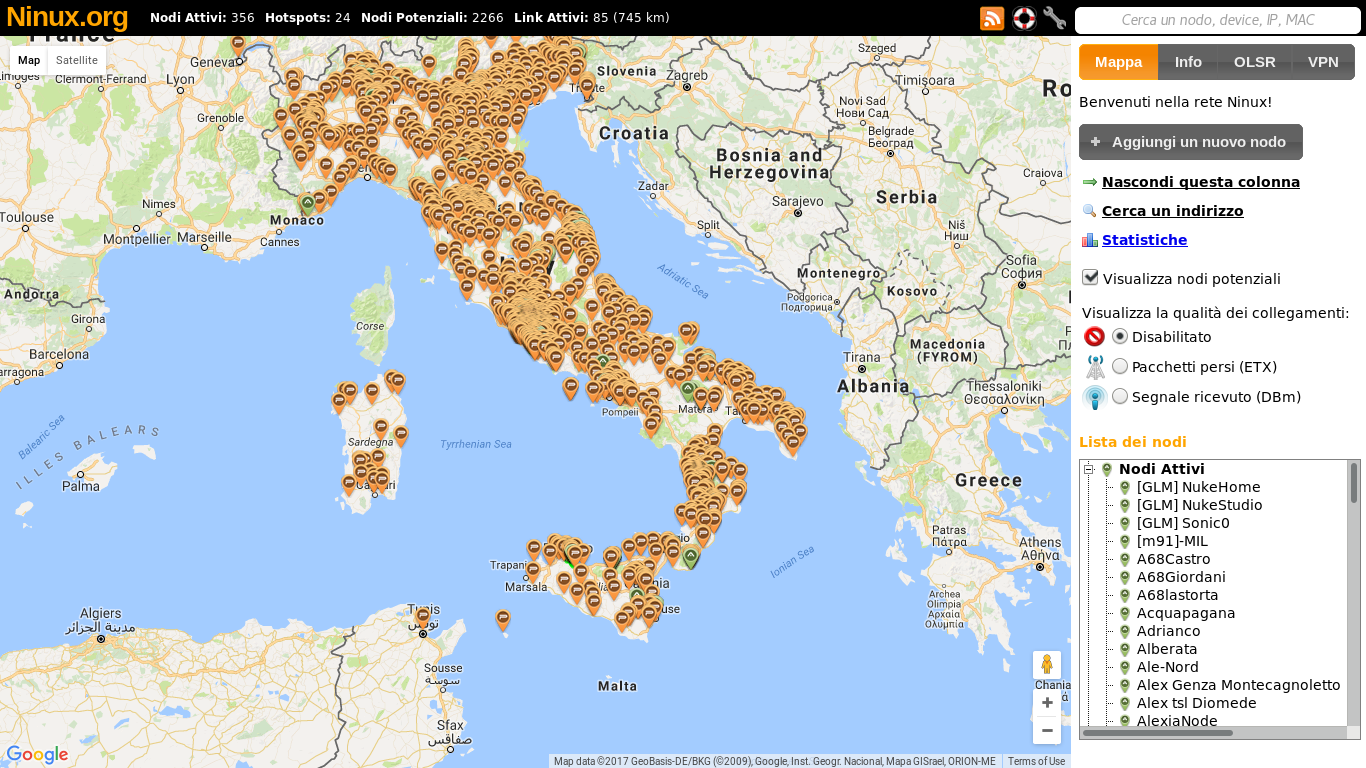The image size is (1366, 768).
Task: Focus the node search field
Action: click(1218, 20)
